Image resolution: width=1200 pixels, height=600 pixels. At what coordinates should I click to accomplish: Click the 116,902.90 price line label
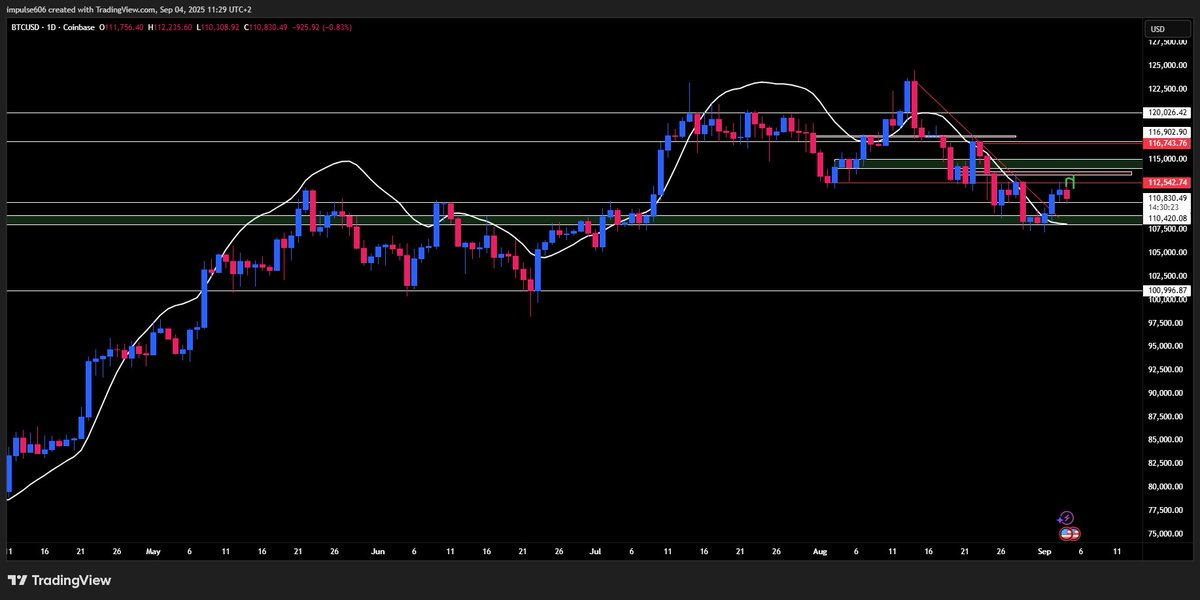[1166, 132]
